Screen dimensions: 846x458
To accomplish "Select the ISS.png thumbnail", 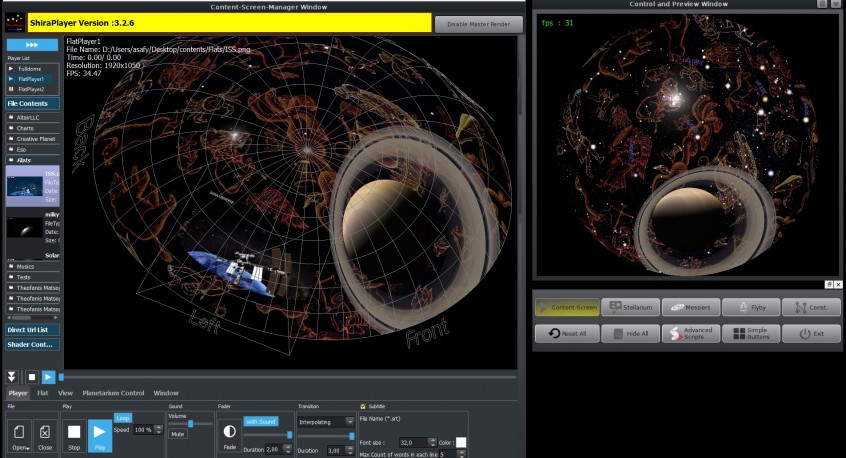I will [x=25, y=186].
